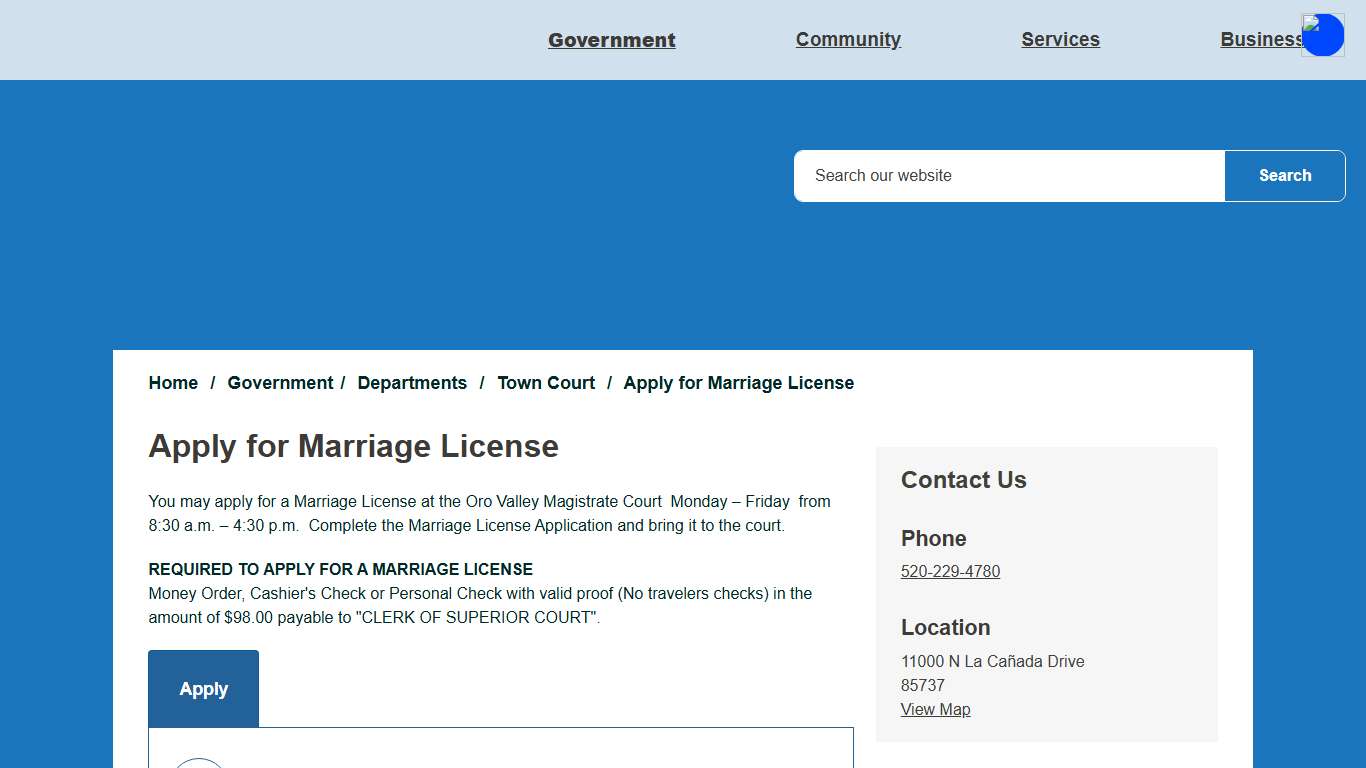Click the Apply for Marriage License breadcrumb

738,383
